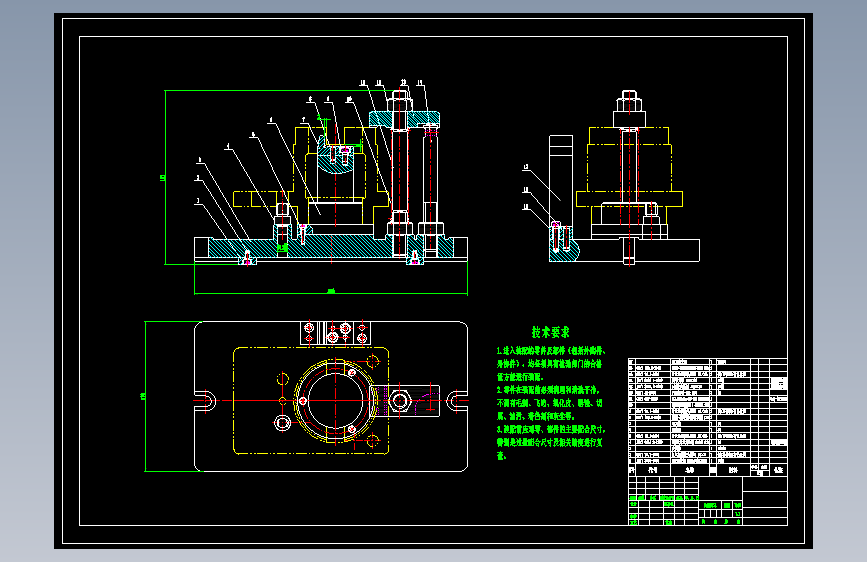This screenshot has height=562, width=867.
Task: Select the second technical requirement paragraph
Action: coord(550,403)
